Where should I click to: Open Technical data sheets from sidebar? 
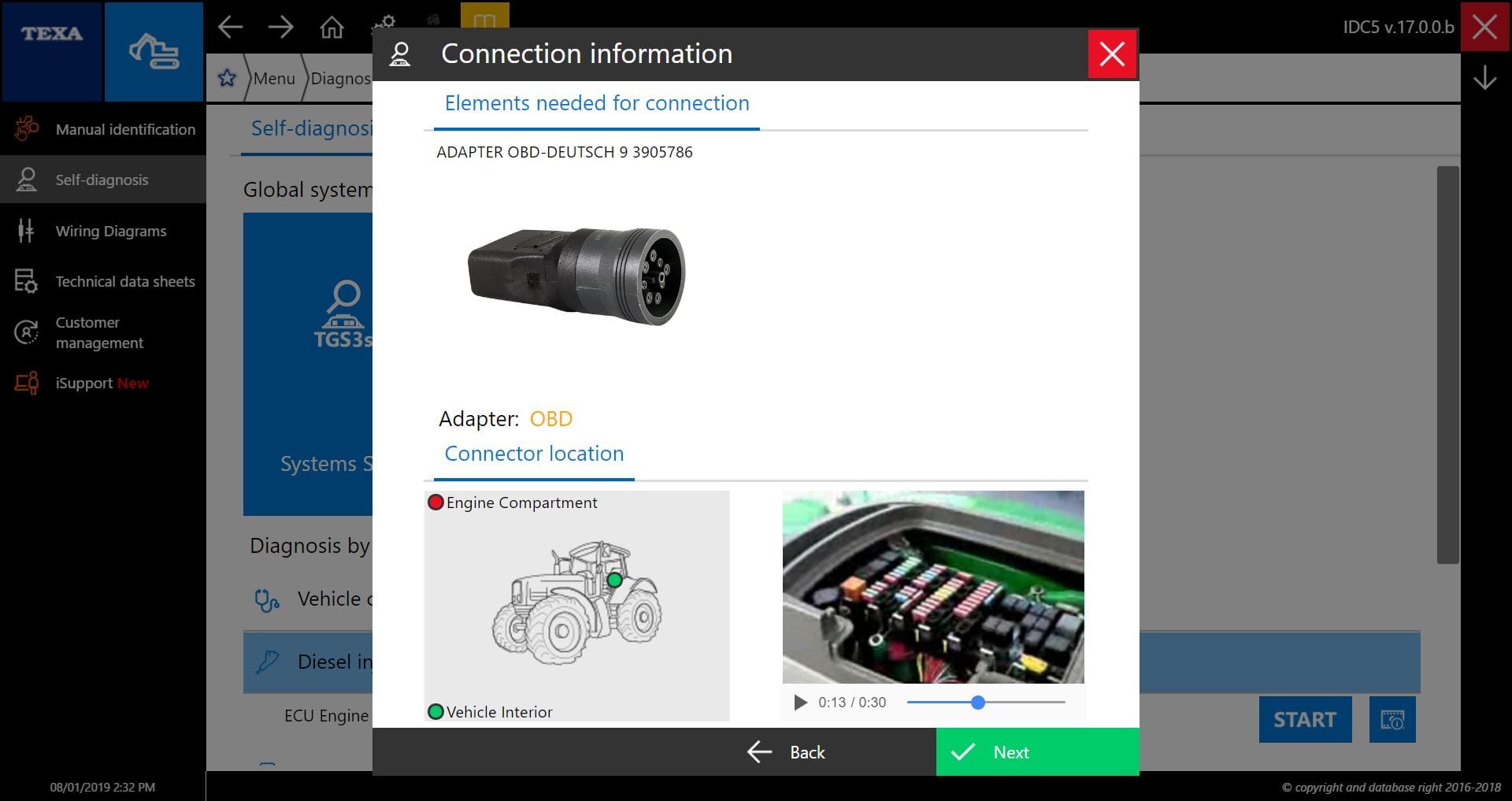pos(26,281)
